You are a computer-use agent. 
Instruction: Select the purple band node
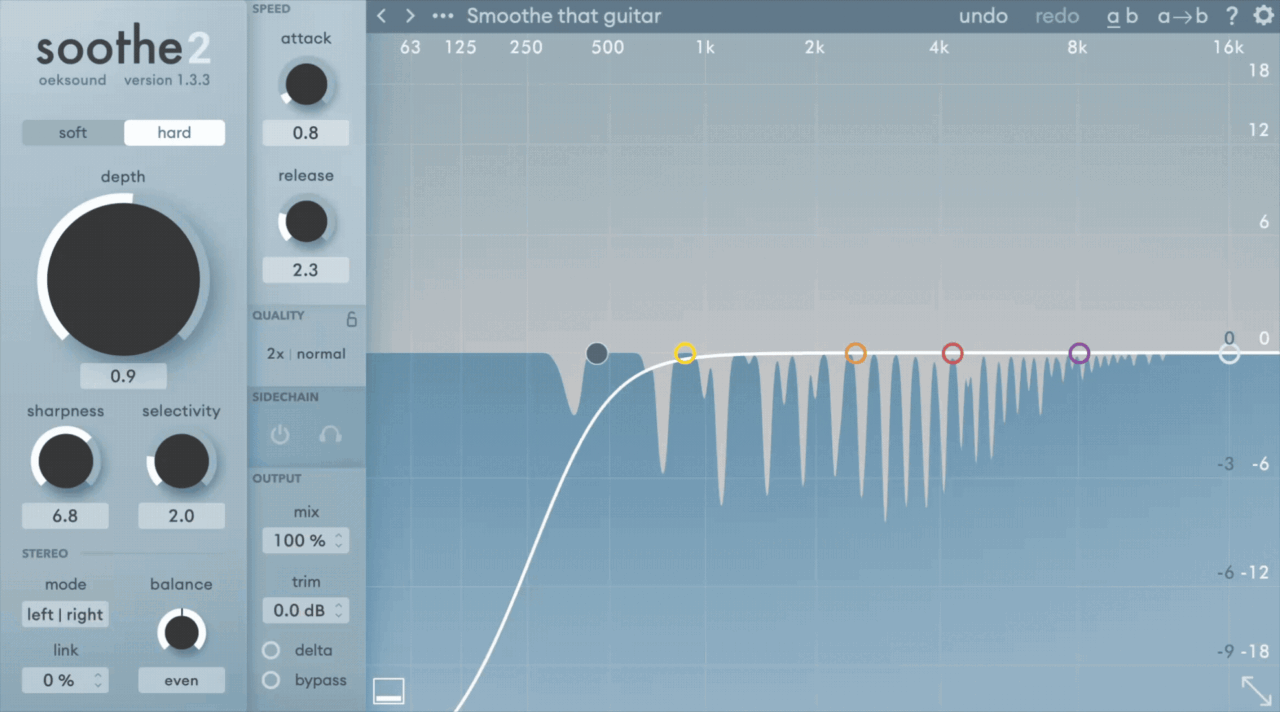1079,353
